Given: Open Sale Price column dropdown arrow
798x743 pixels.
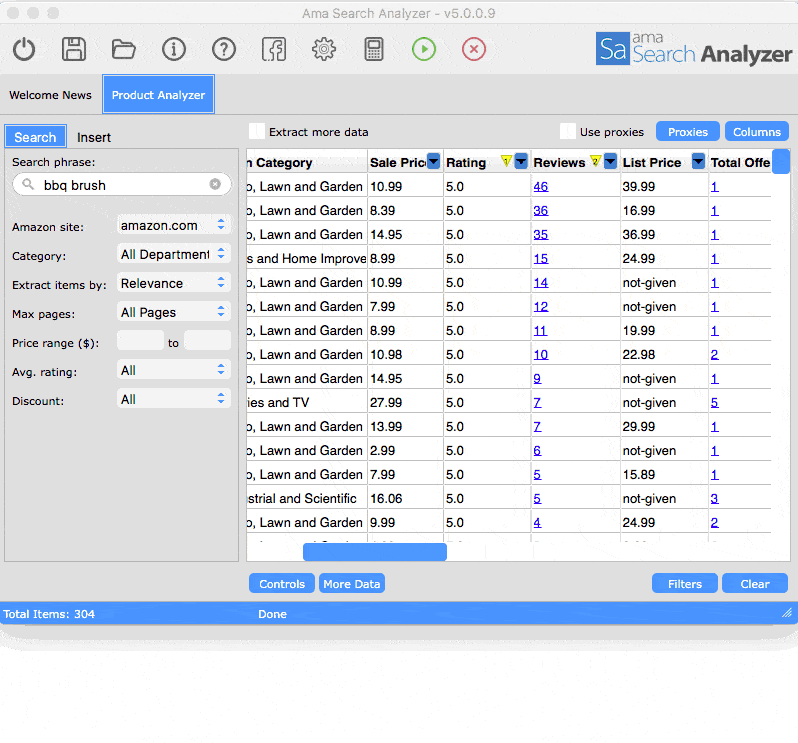Looking at the screenshot, I should 433,161.
